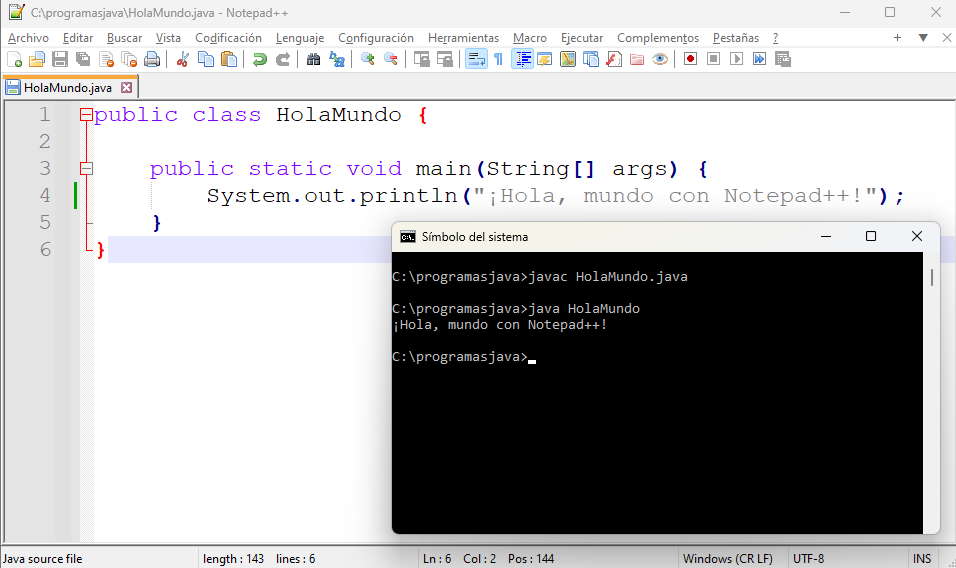Viewport: 956px width, 568px height.
Task: Toggle show all characters pilcrow icon
Action: point(499,59)
